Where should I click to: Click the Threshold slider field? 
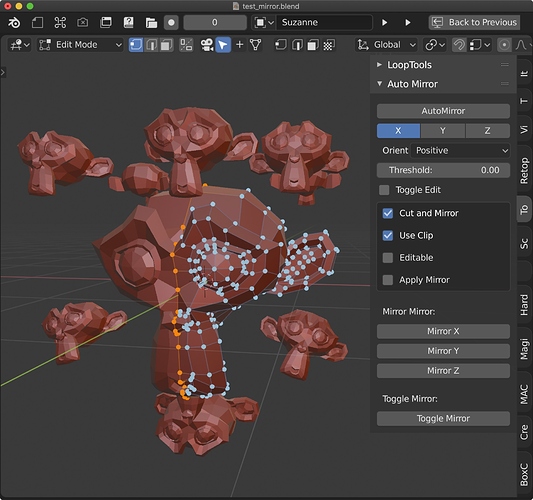(x=443, y=170)
